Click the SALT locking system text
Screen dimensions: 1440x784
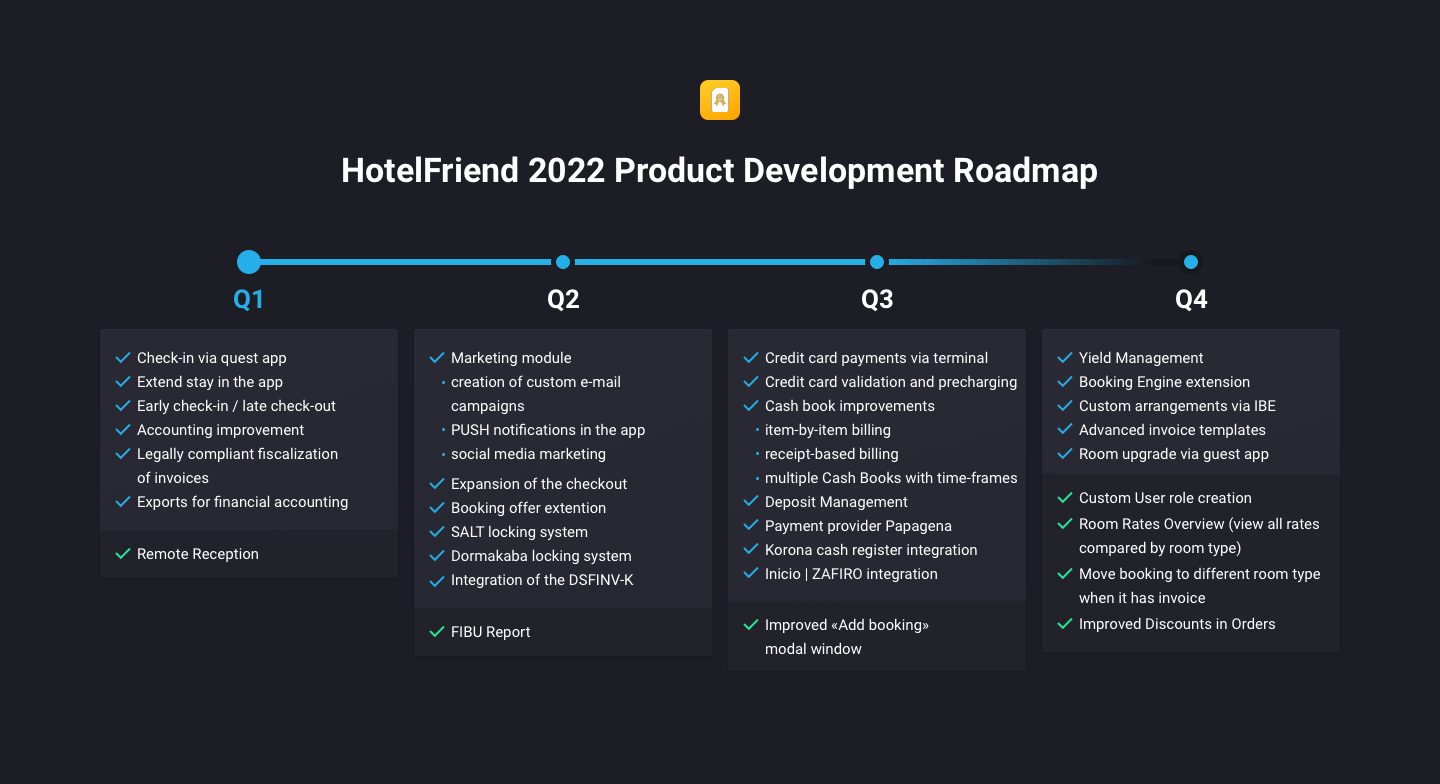coord(519,532)
